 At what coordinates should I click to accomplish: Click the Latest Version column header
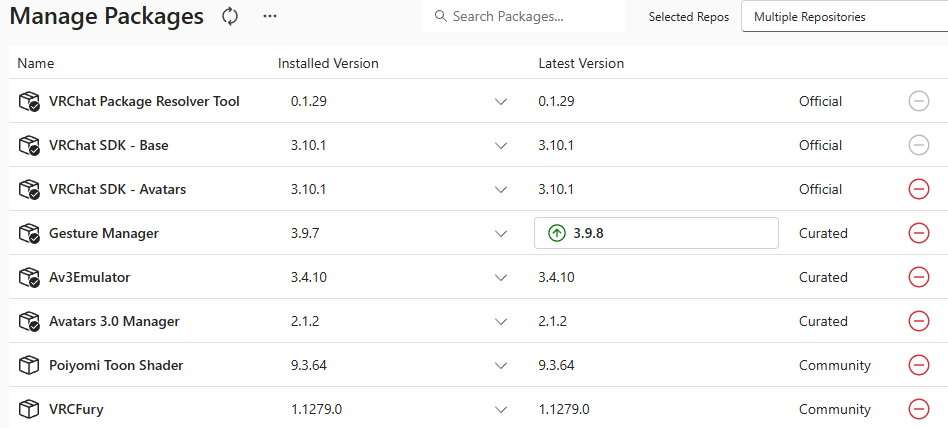pos(581,63)
